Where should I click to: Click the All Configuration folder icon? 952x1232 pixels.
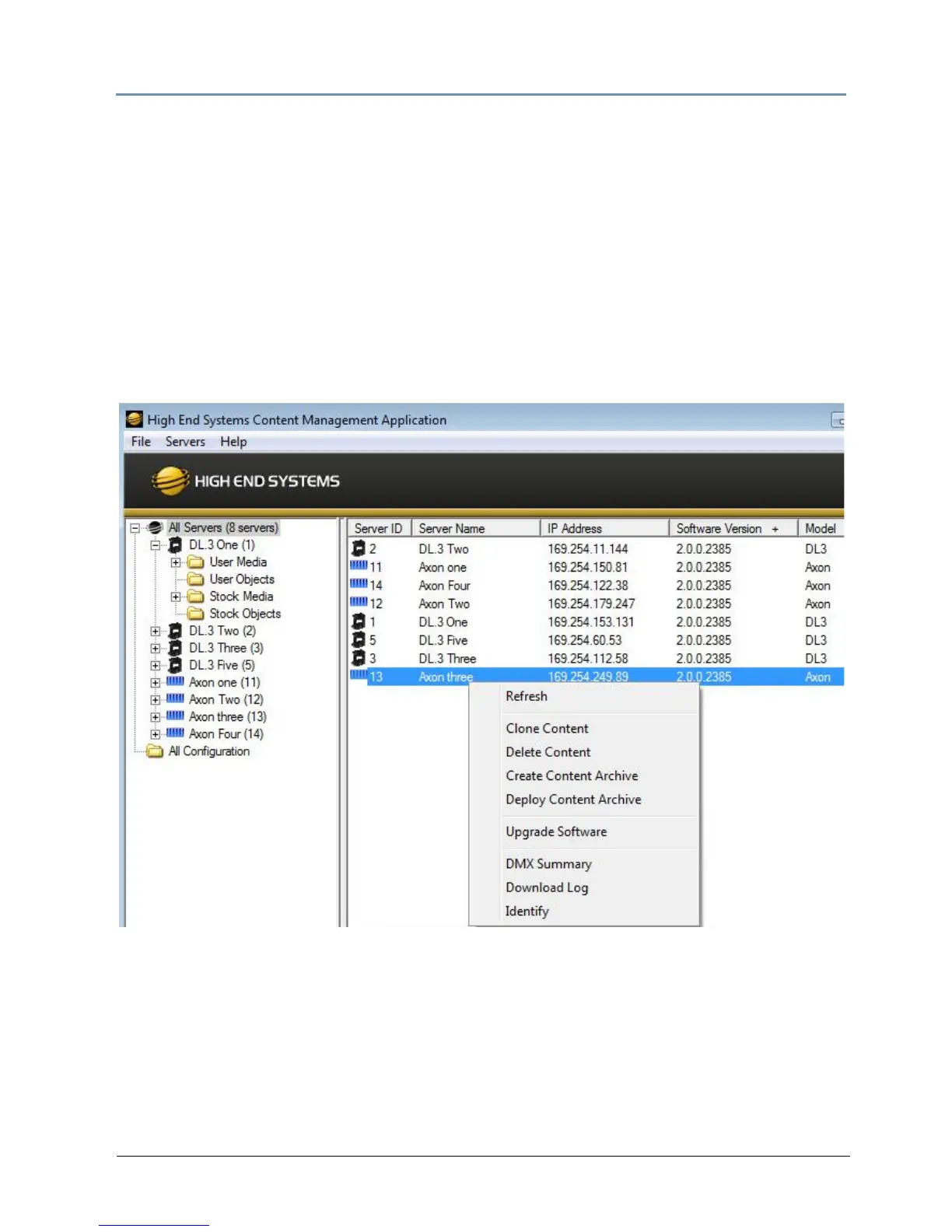pos(155,751)
